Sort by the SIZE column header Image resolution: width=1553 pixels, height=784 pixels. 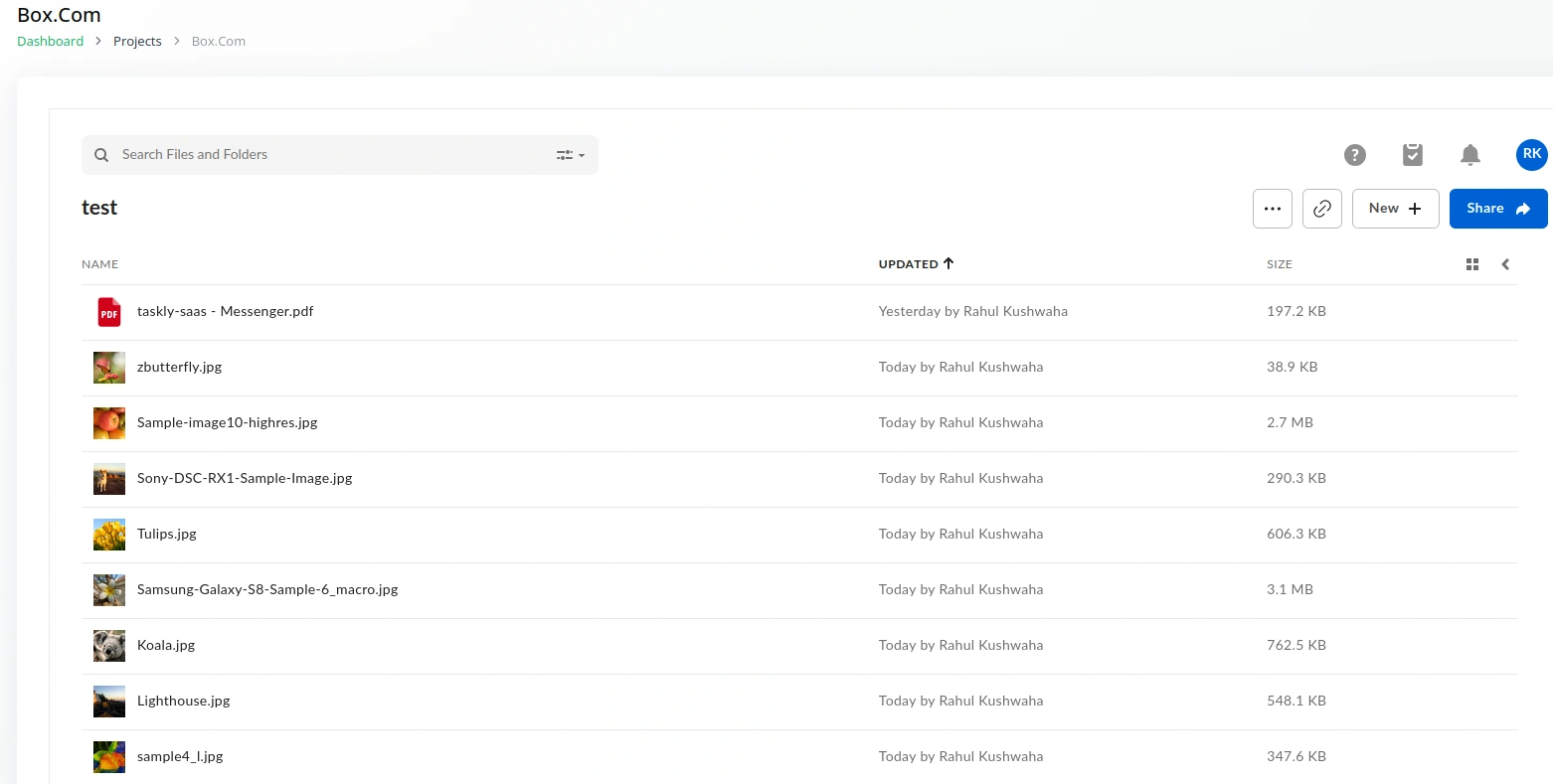(1280, 264)
